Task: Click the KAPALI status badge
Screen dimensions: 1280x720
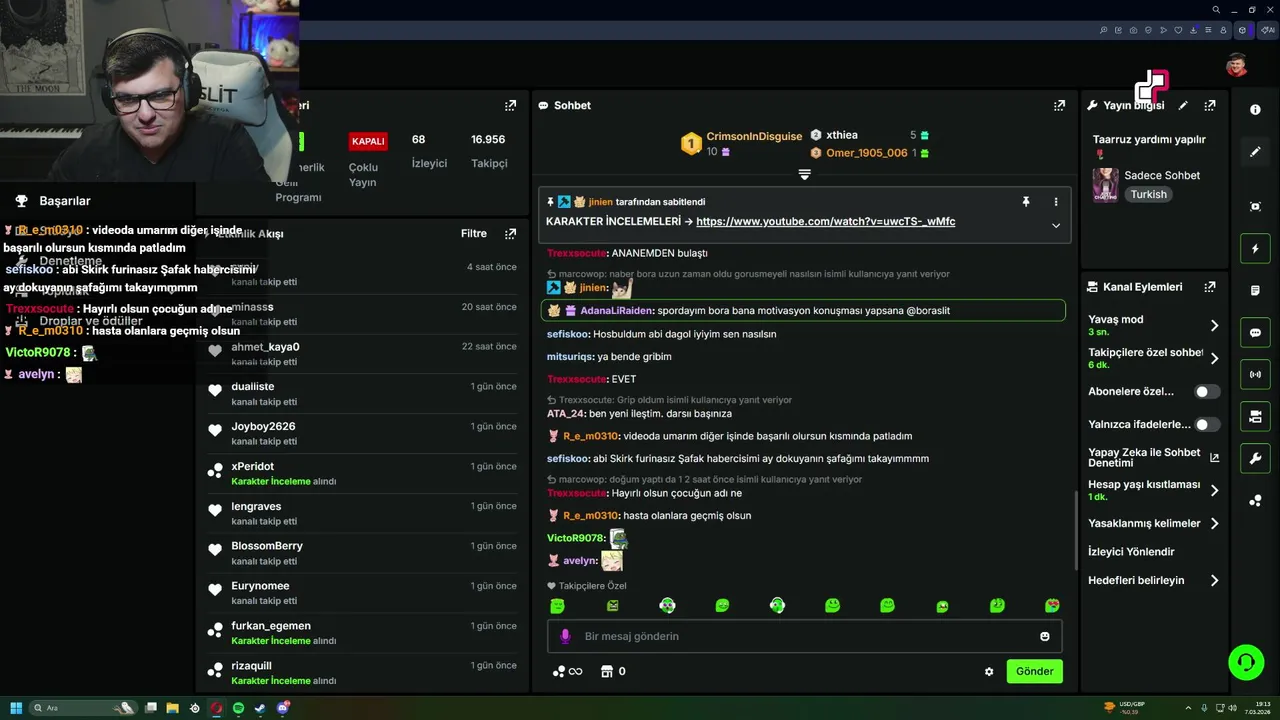Action: click(368, 141)
